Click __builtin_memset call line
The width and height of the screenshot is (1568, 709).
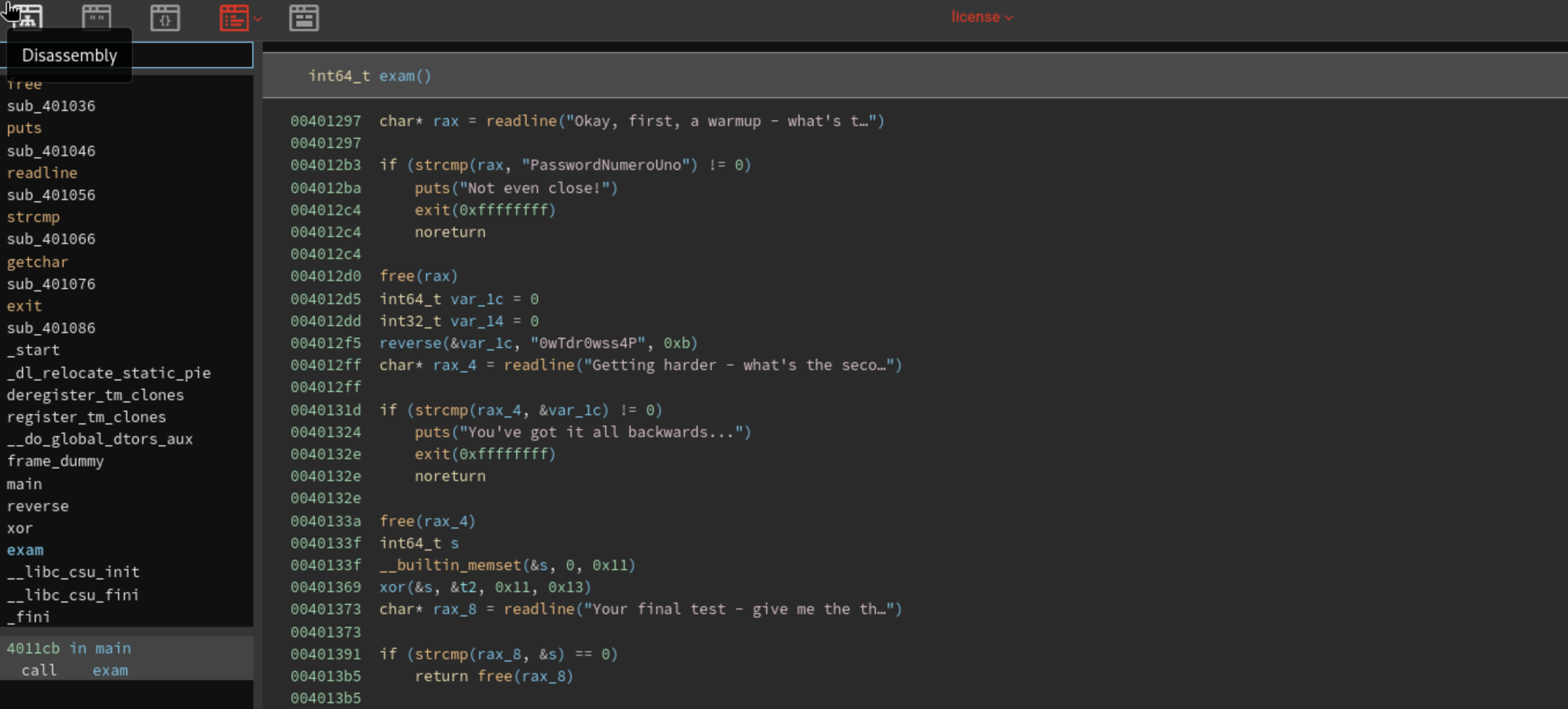(x=507, y=565)
